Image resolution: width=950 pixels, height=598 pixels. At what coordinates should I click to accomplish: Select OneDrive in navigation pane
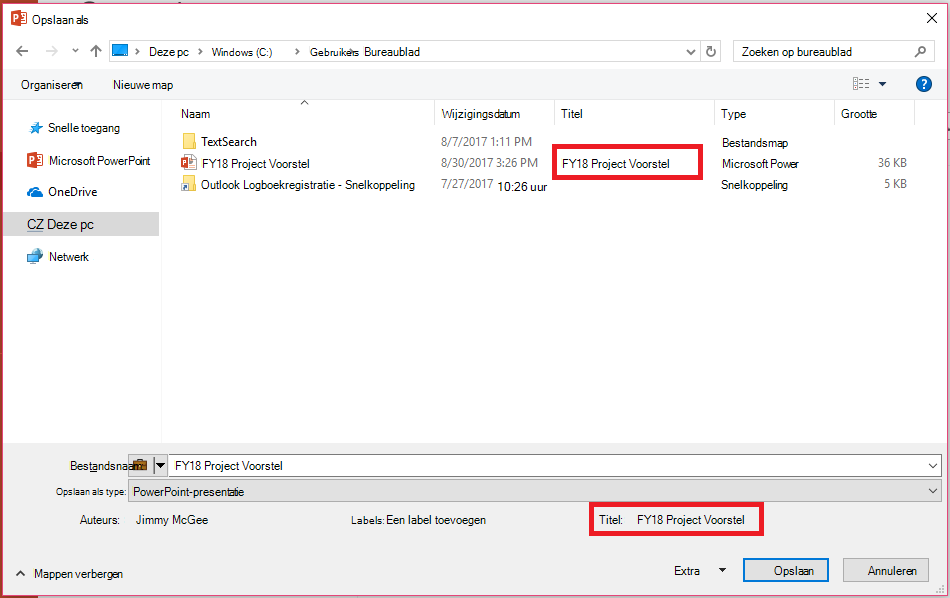pyautogui.click(x=62, y=192)
